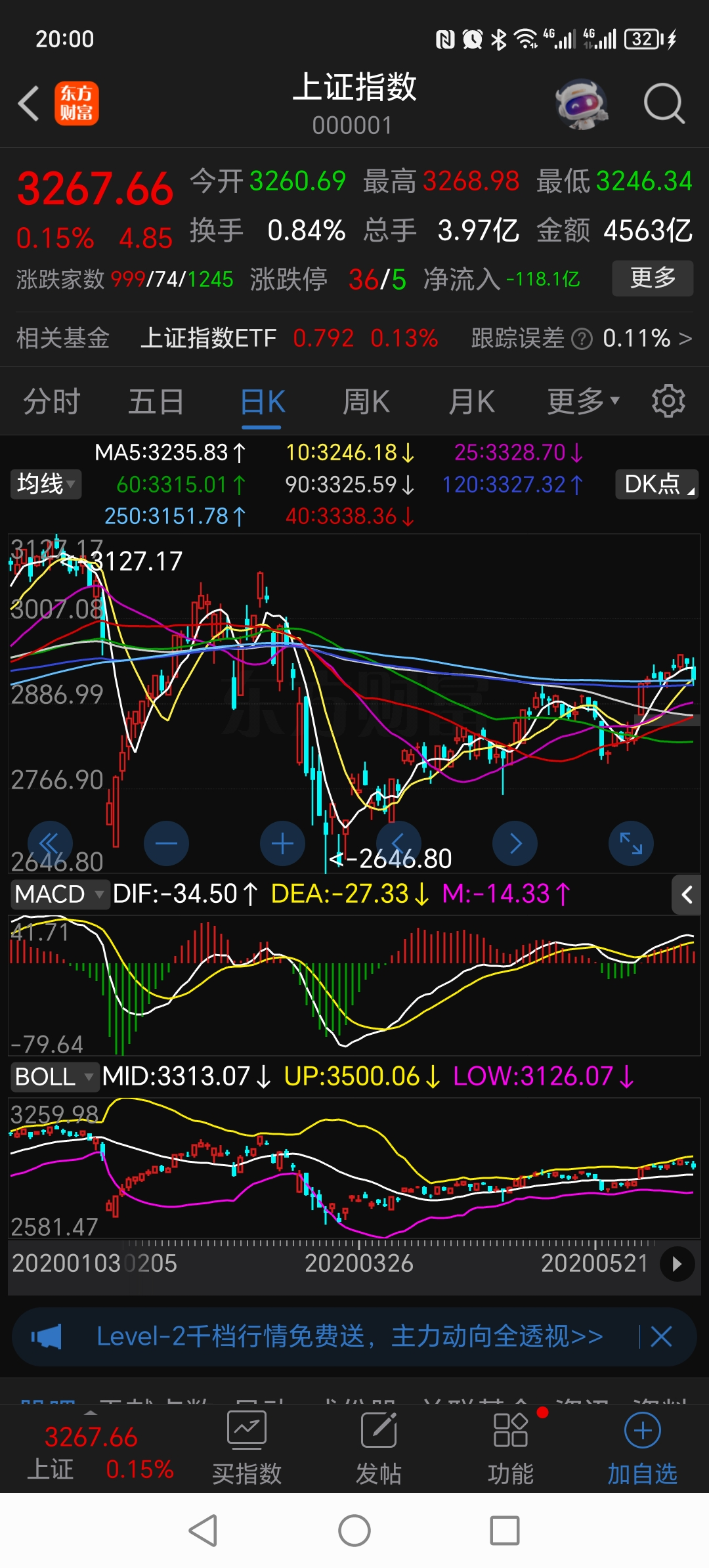Expand chart to fullscreen
This screenshot has height=1568, width=709.
(x=631, y=843)
